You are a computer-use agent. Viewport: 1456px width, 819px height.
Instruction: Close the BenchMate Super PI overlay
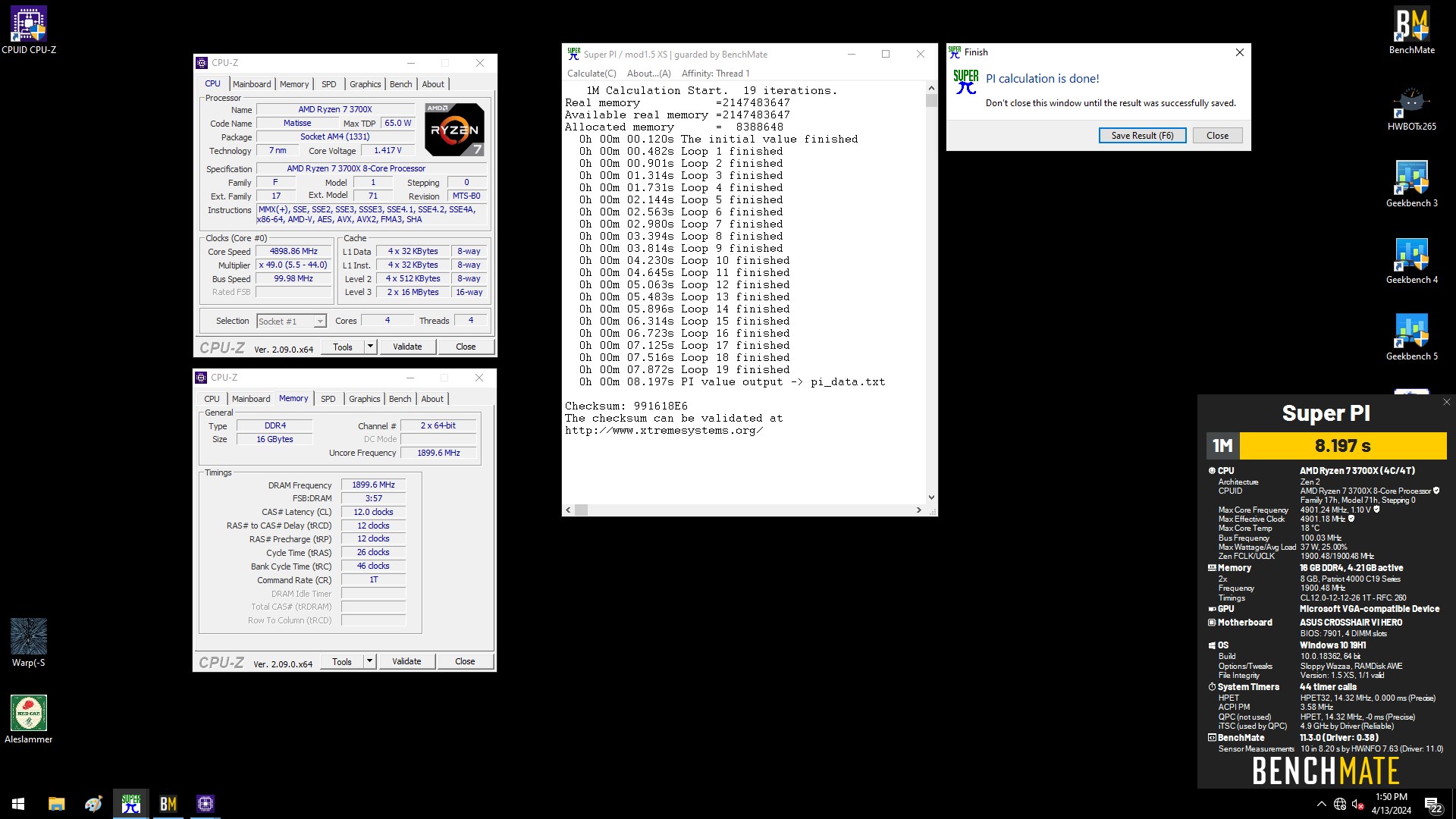click(1446, 402)
